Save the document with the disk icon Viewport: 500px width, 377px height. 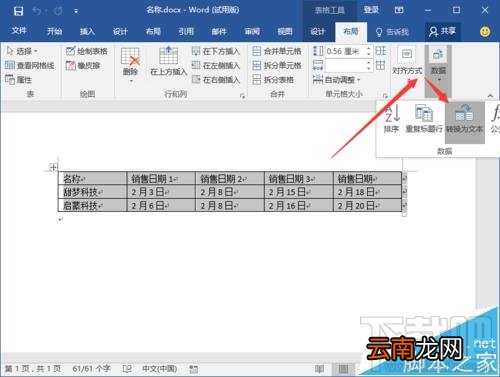pyautogui.click(x=18, y=11)
